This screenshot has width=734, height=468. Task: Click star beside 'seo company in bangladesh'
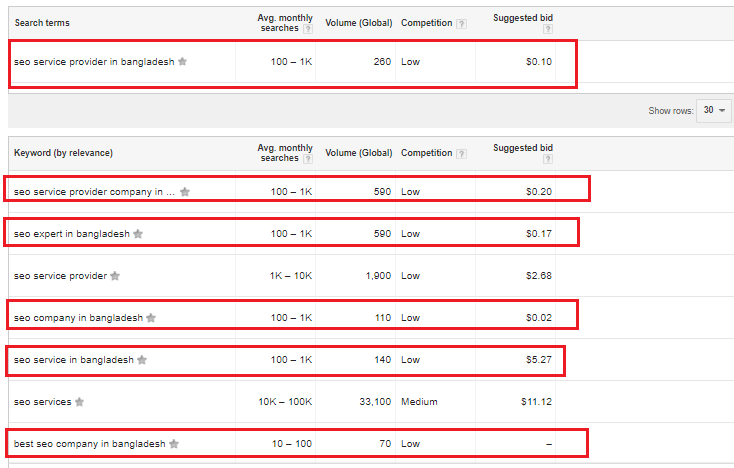tap(151, 318)
